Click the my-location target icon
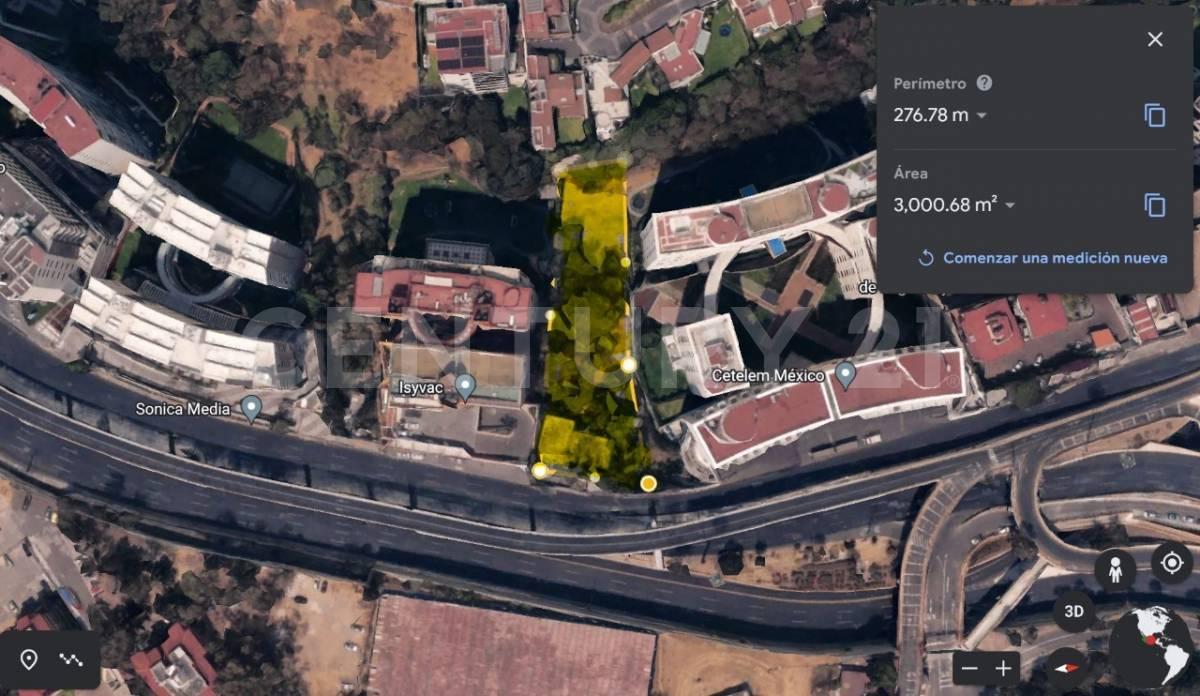This screenshot has height=696, width=1200. point(1172,563)
